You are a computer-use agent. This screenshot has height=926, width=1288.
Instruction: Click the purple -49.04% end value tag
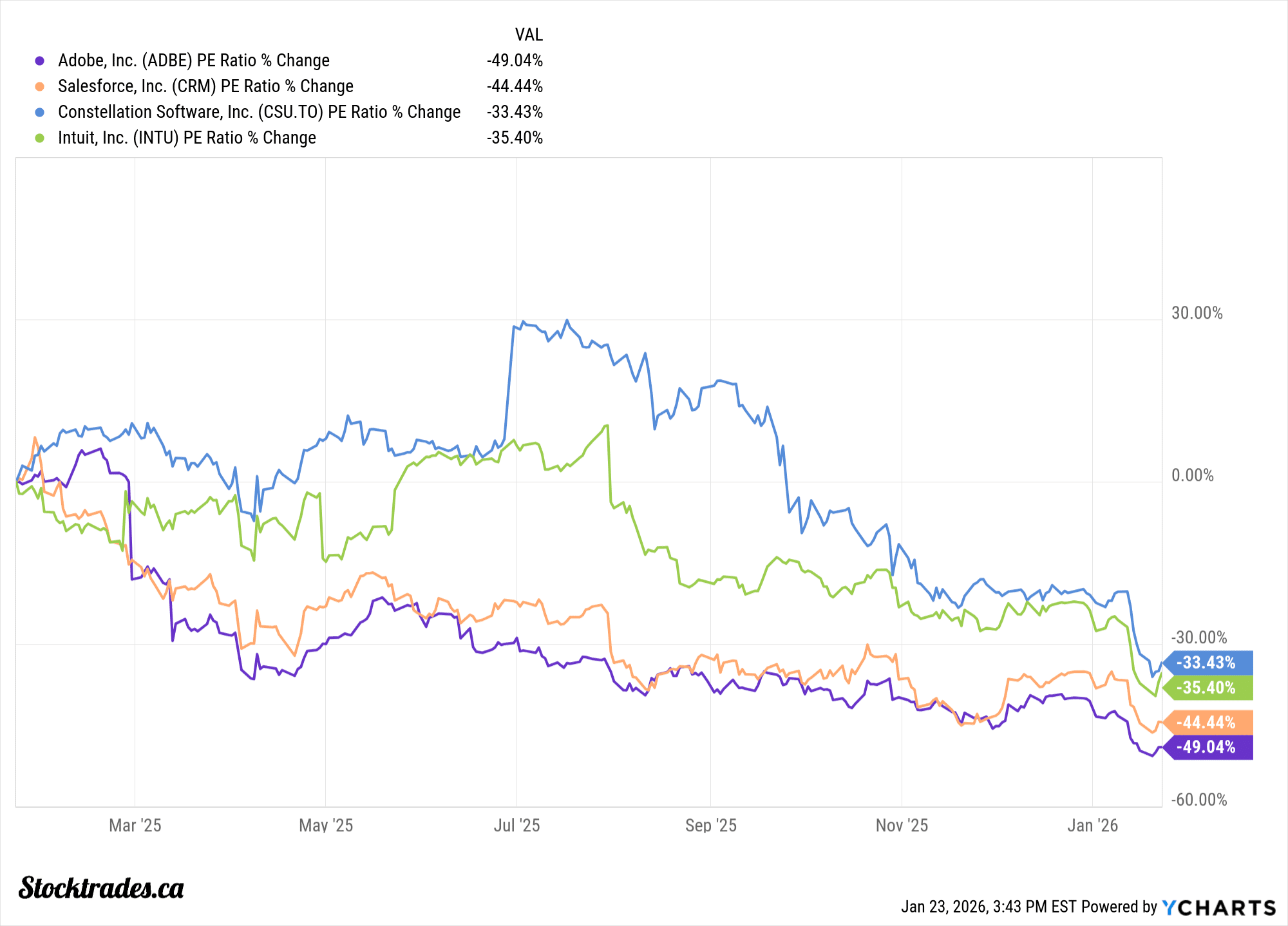[1208, 747]
